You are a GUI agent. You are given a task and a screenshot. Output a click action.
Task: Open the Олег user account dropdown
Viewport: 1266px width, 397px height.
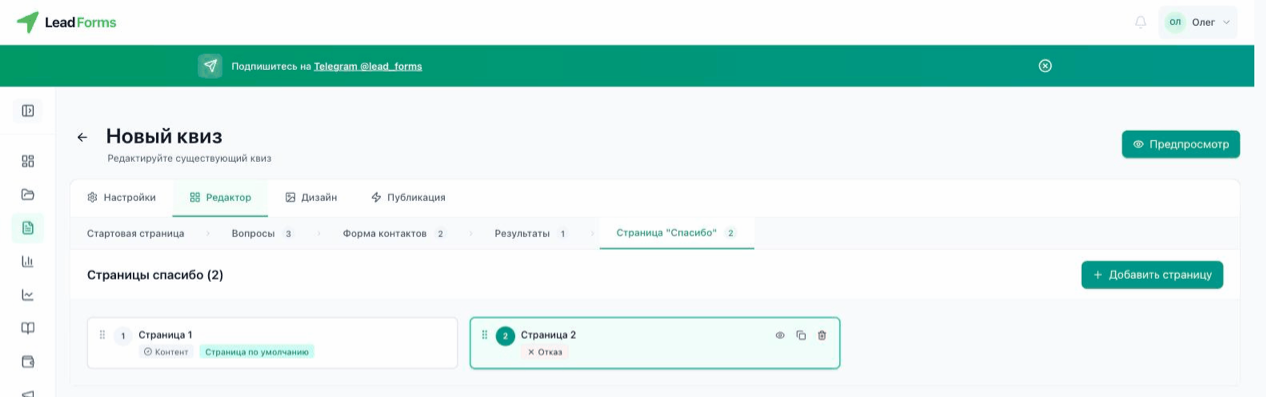[1198, 22]
